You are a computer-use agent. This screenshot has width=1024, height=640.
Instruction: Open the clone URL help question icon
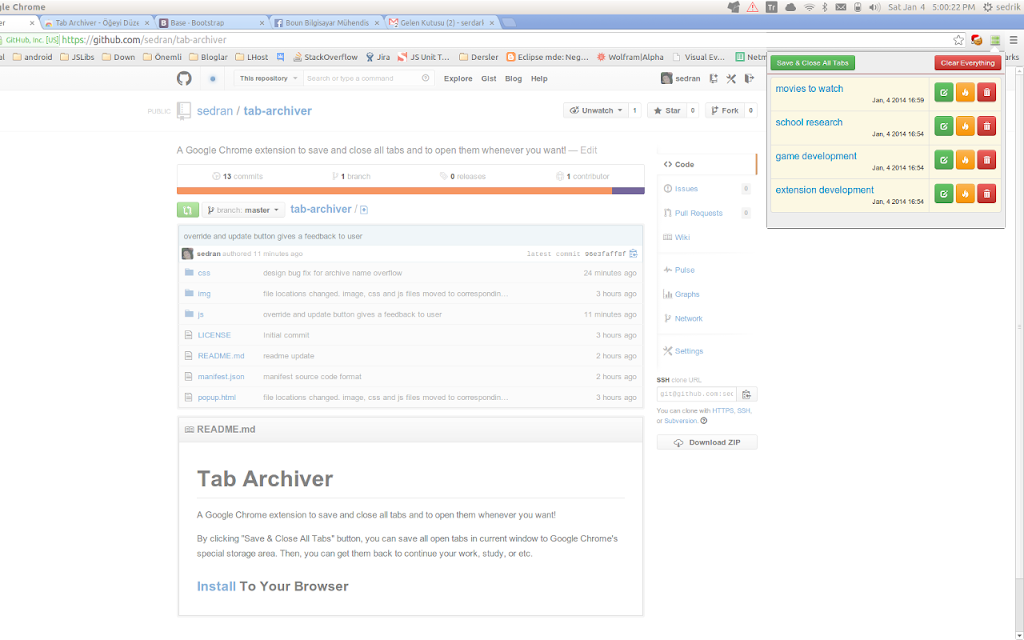tap(703, 421)
